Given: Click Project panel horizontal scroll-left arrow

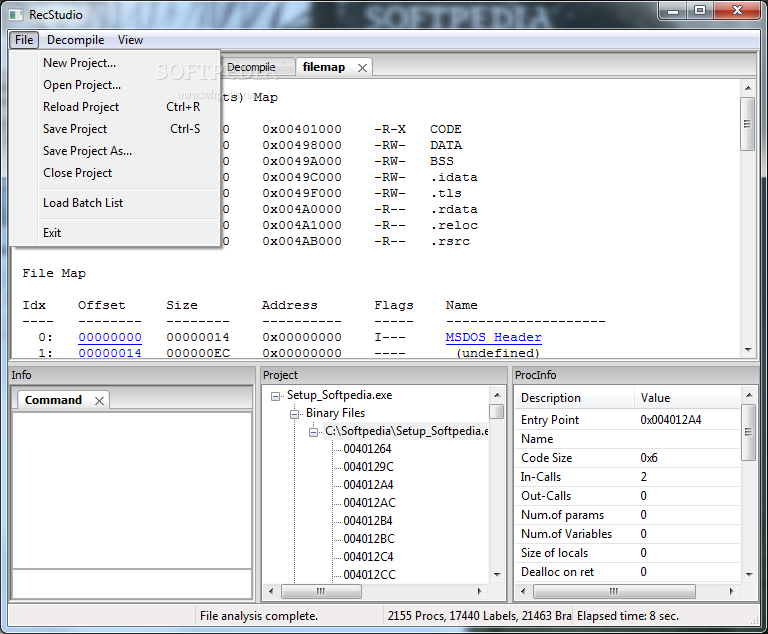Looking at the screenshot, I should (271, 591).
